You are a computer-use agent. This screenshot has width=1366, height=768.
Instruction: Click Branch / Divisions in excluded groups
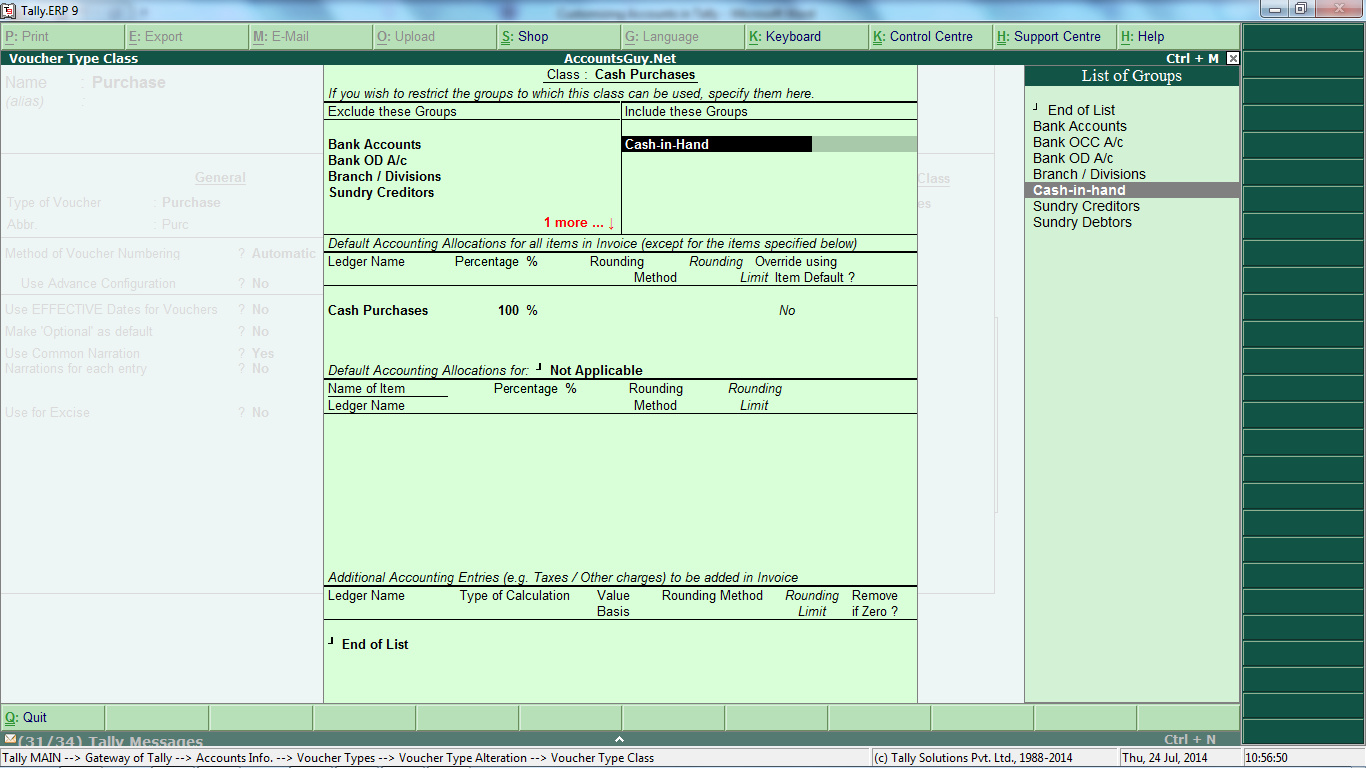[385, 176]
